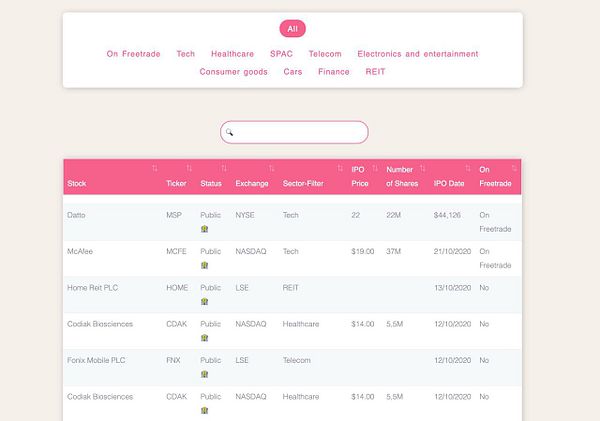The height and width of the screenshot is (421, 600).
Task: Click NASDAQ exchange cell for McAfee
Action: 251,251
